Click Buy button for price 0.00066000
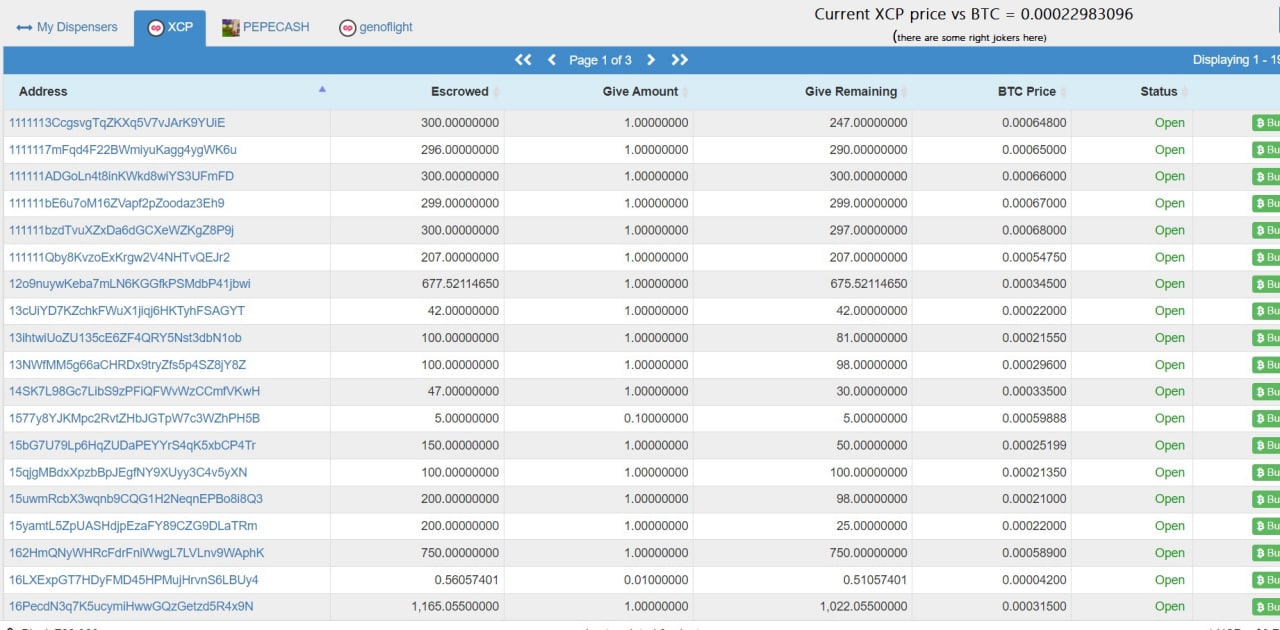This screenshot has height=630, width=1280. click(1266, 177)
